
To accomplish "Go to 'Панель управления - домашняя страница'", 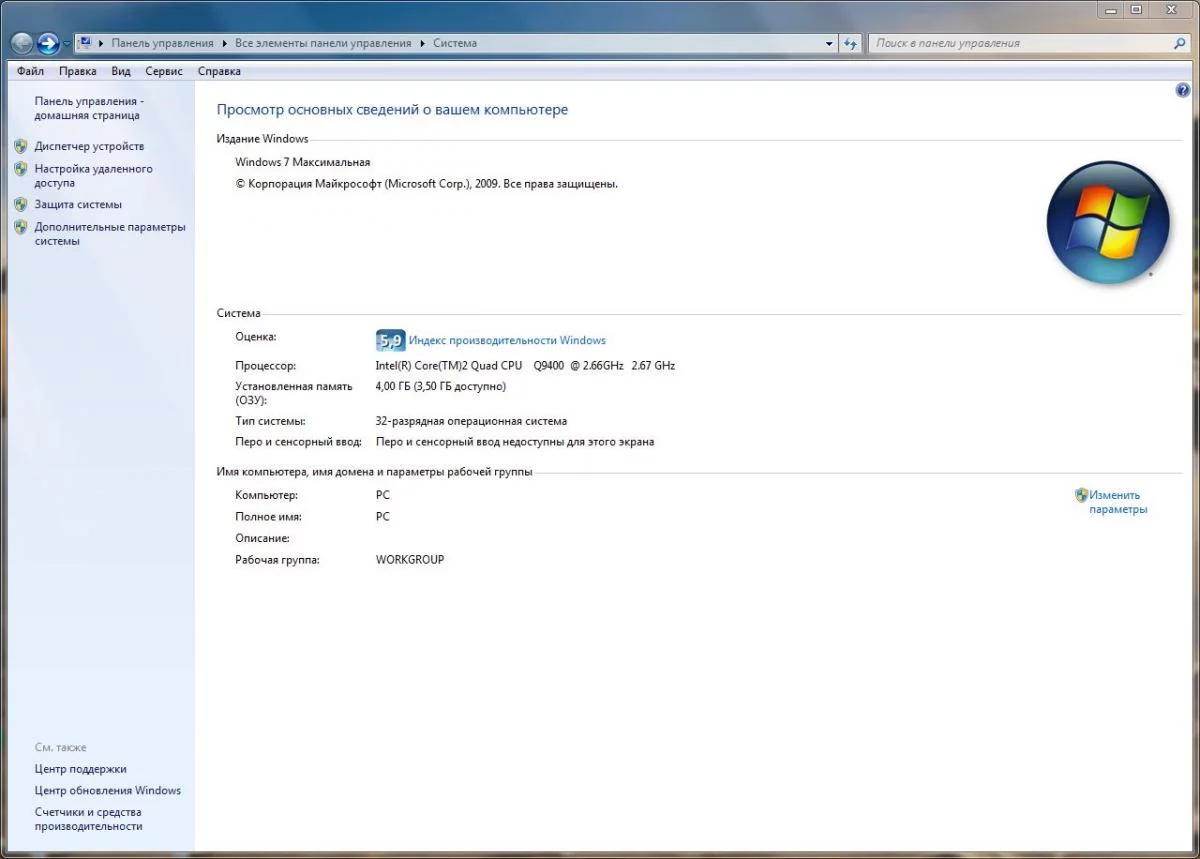I will coord(89,108).
